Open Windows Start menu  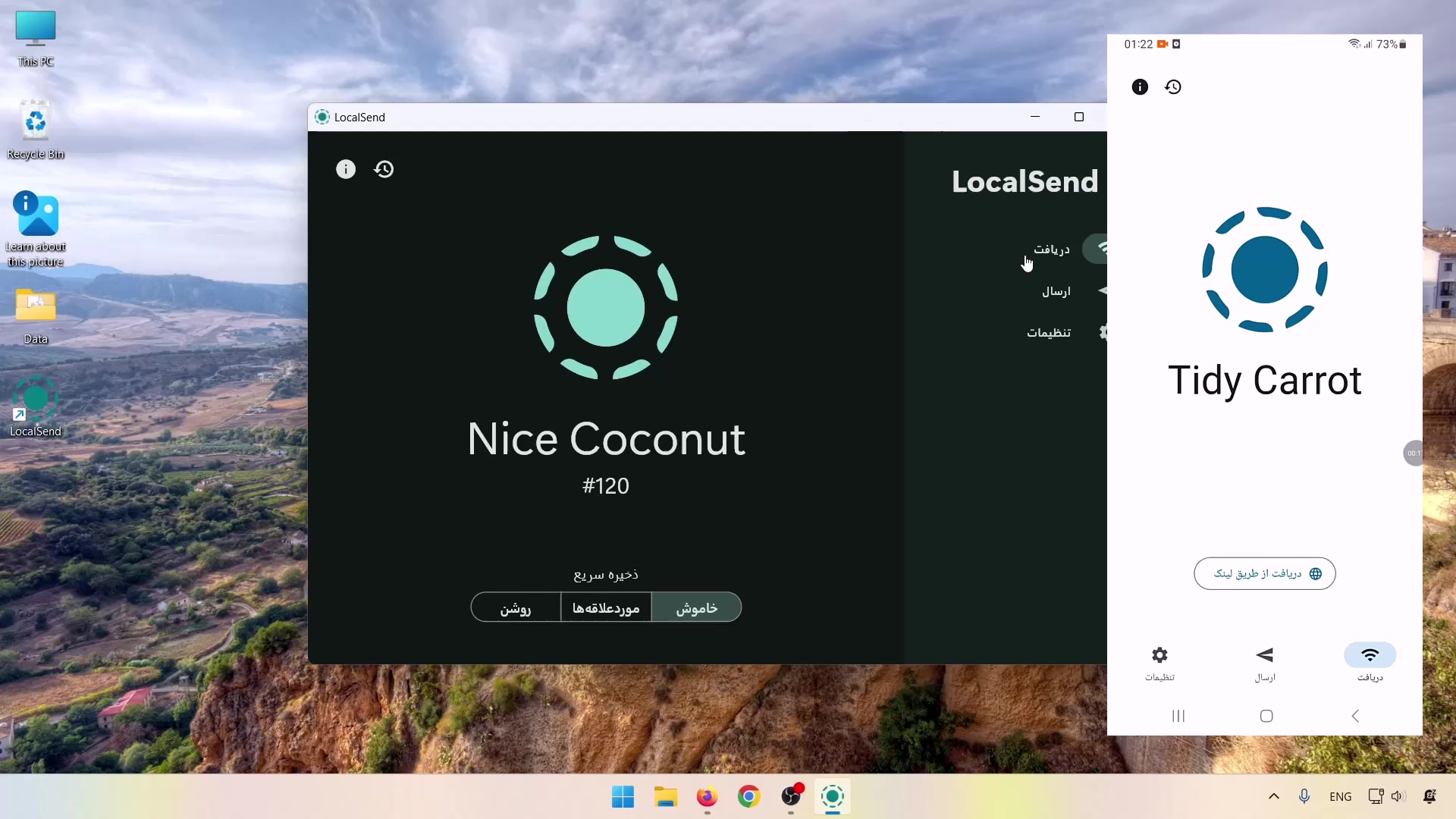pos(623,797)
